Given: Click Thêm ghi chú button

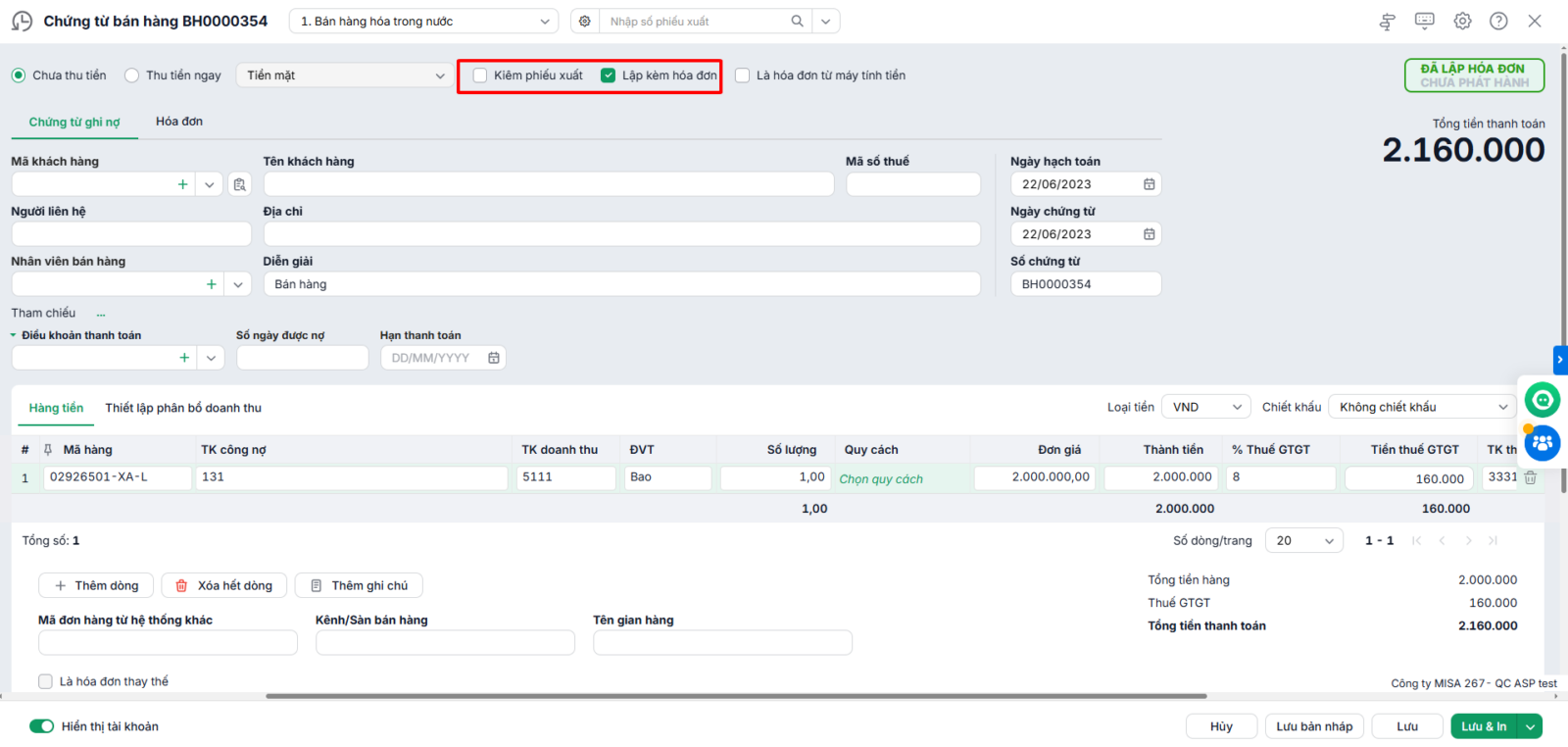Looking at the screenshot, I should point(359,585).
